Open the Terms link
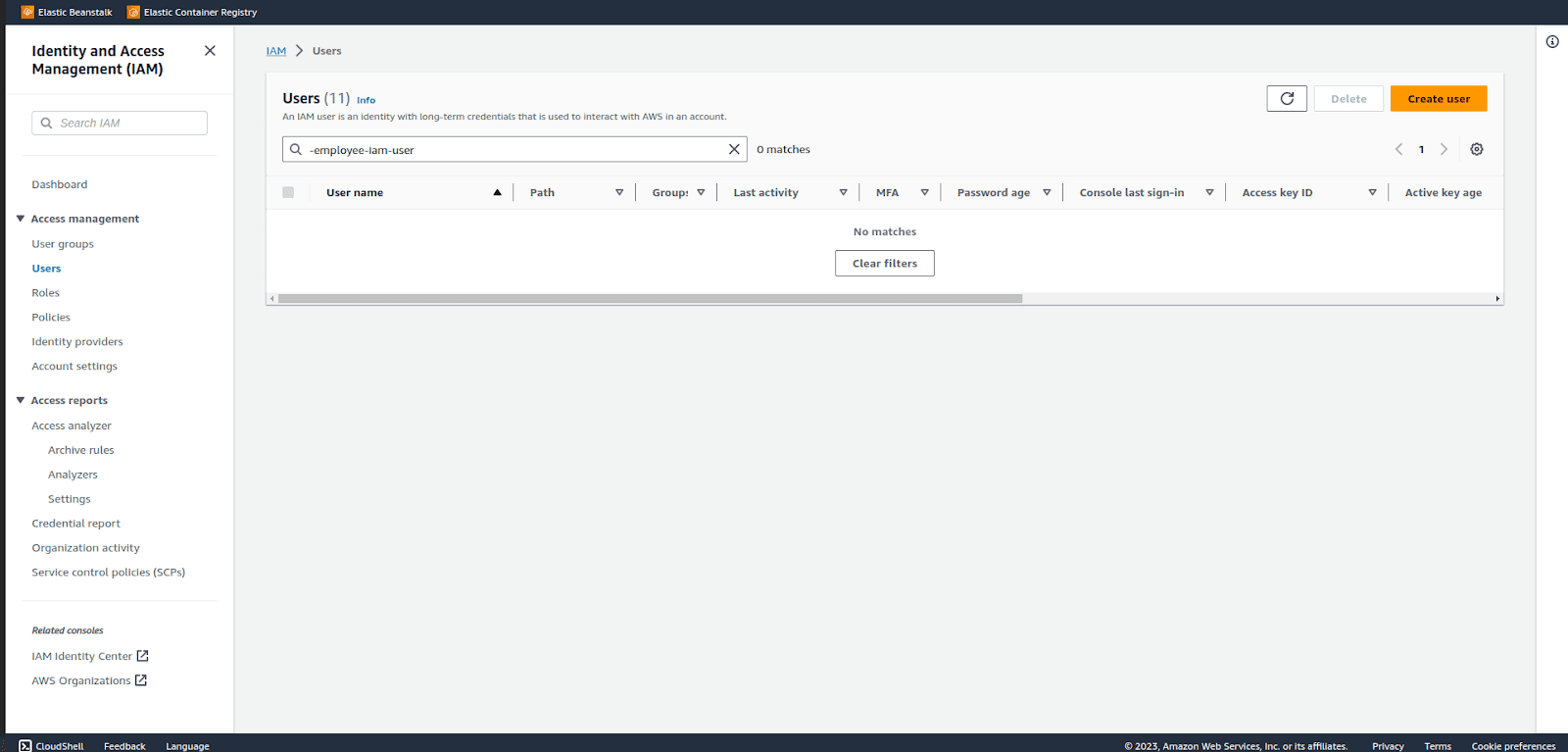The width and height of the screenshot is (1568, 752). (1438, 746)
